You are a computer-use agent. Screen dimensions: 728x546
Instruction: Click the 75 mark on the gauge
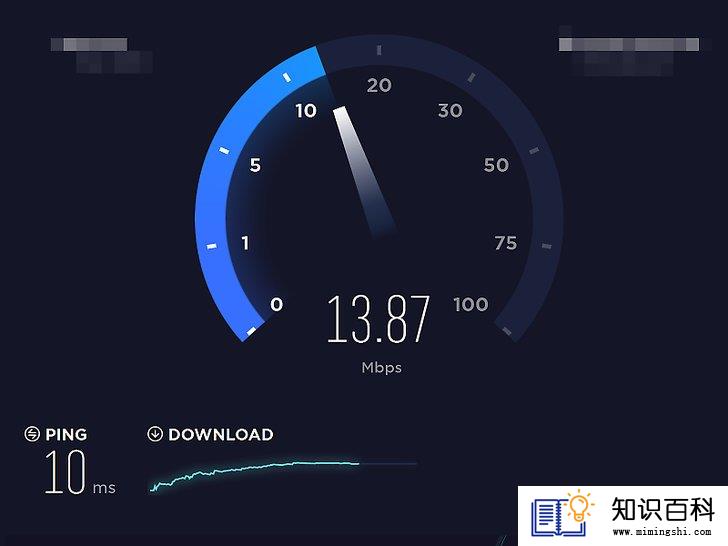click(x=506, y=243)
